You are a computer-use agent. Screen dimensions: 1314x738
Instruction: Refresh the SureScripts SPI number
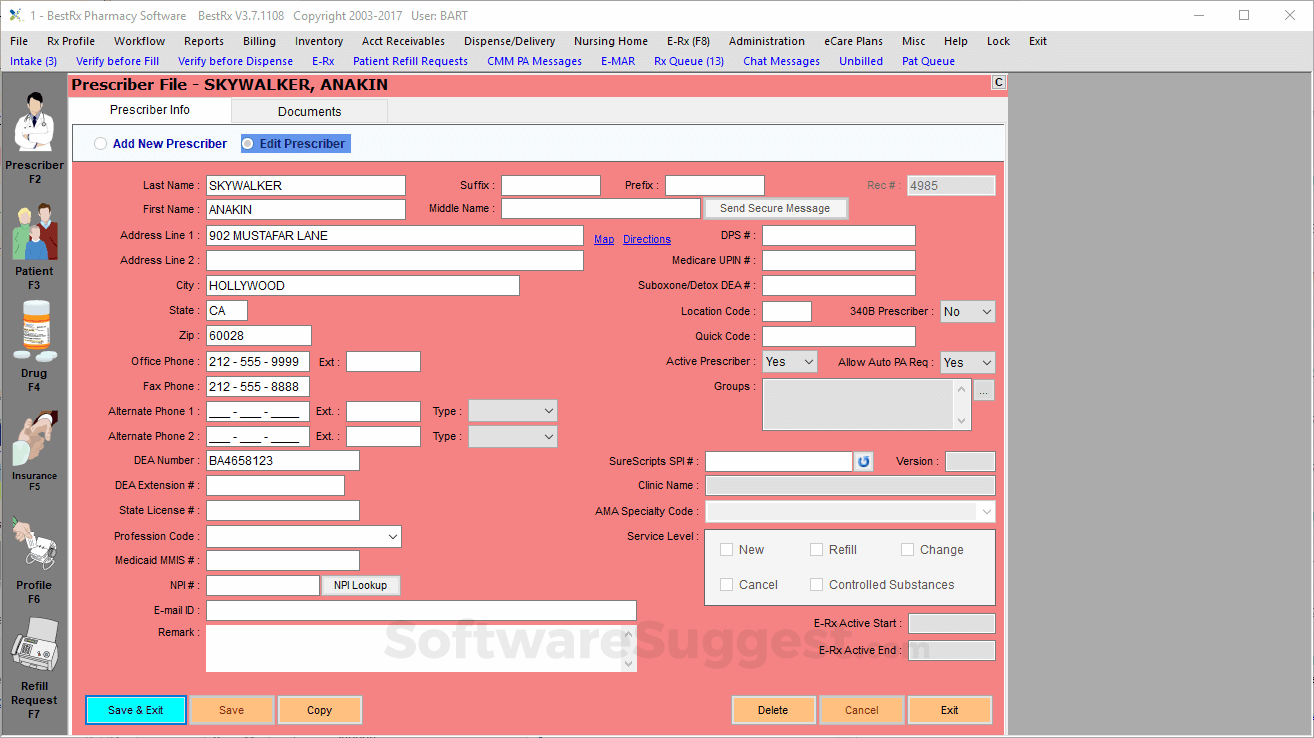coord(862,461)
